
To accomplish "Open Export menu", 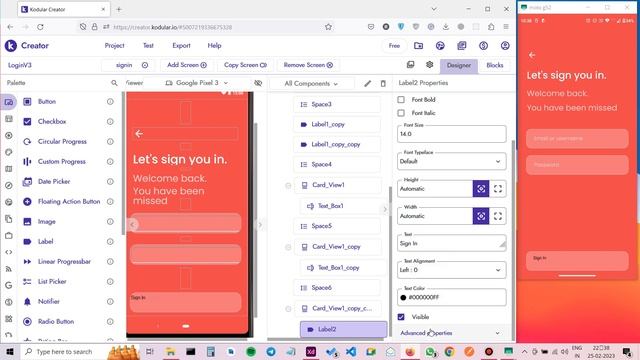I will pyautogui.click(x=181, y=46).
